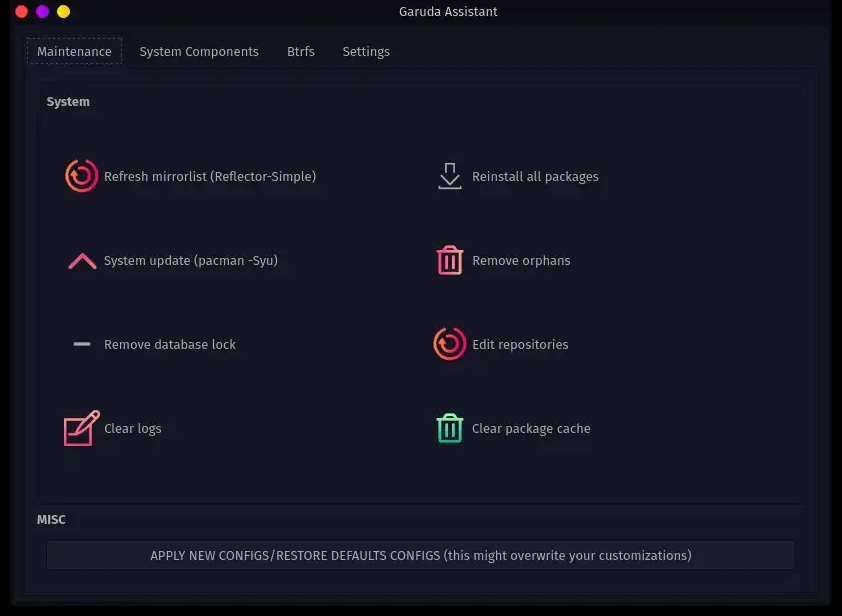842x616 pixels.
Task: Click the Remove orphans trash icon
Action: (450, 260)
